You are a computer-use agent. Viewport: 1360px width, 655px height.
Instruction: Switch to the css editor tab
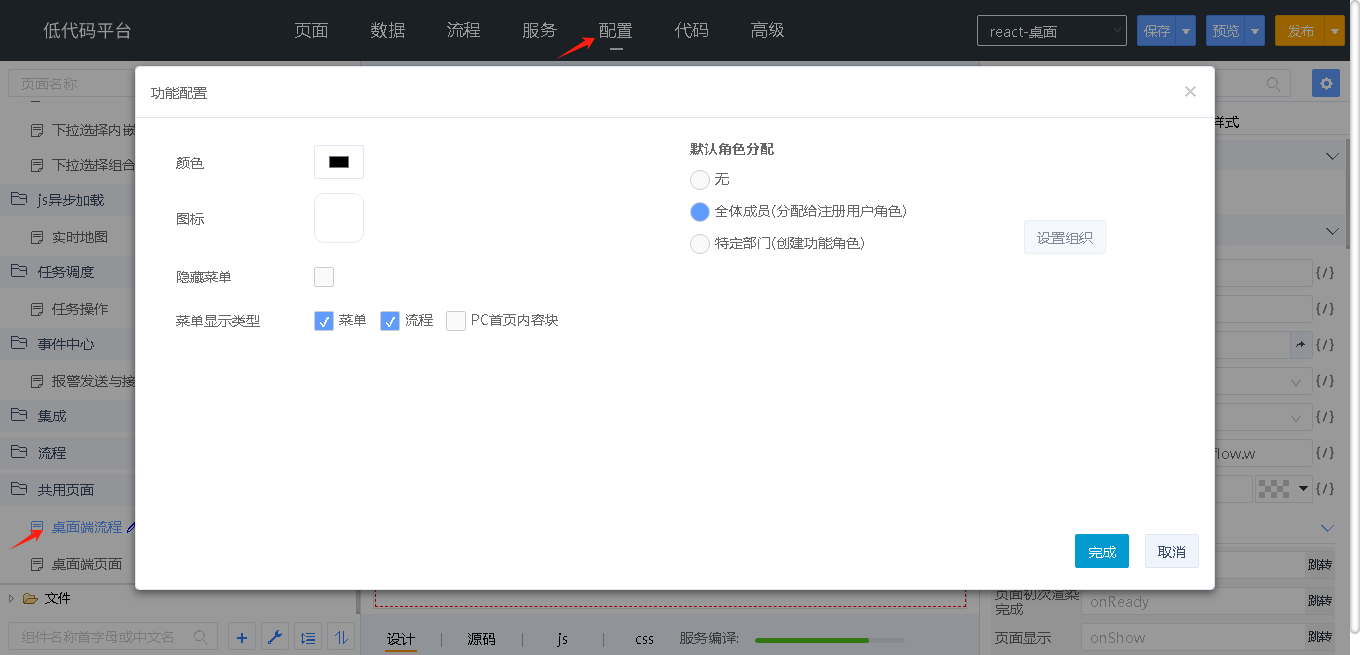pyautogui.click(x=644, y=639)
